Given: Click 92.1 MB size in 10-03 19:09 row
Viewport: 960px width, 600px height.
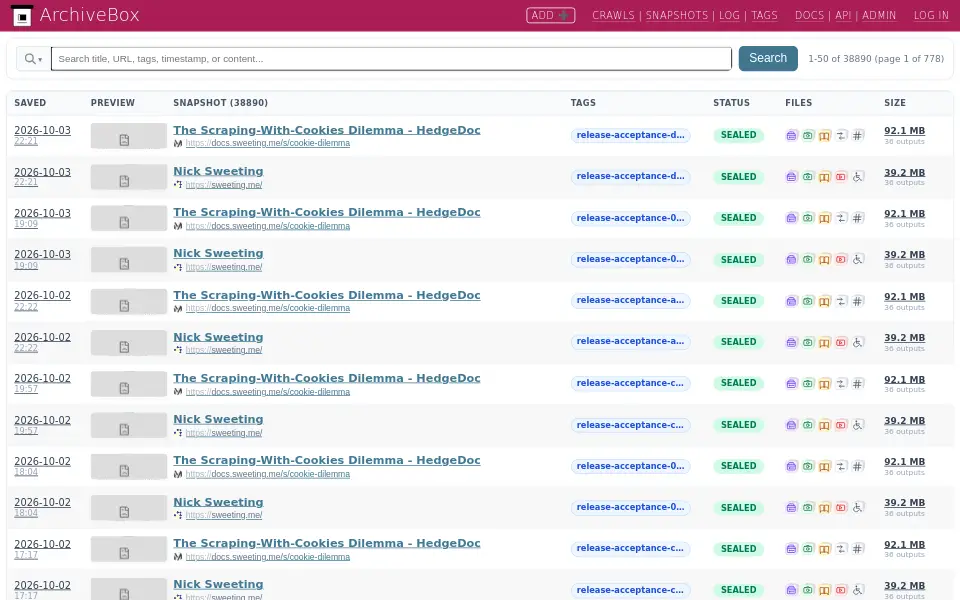Looking at the screenshot, I should pos(904,214).
